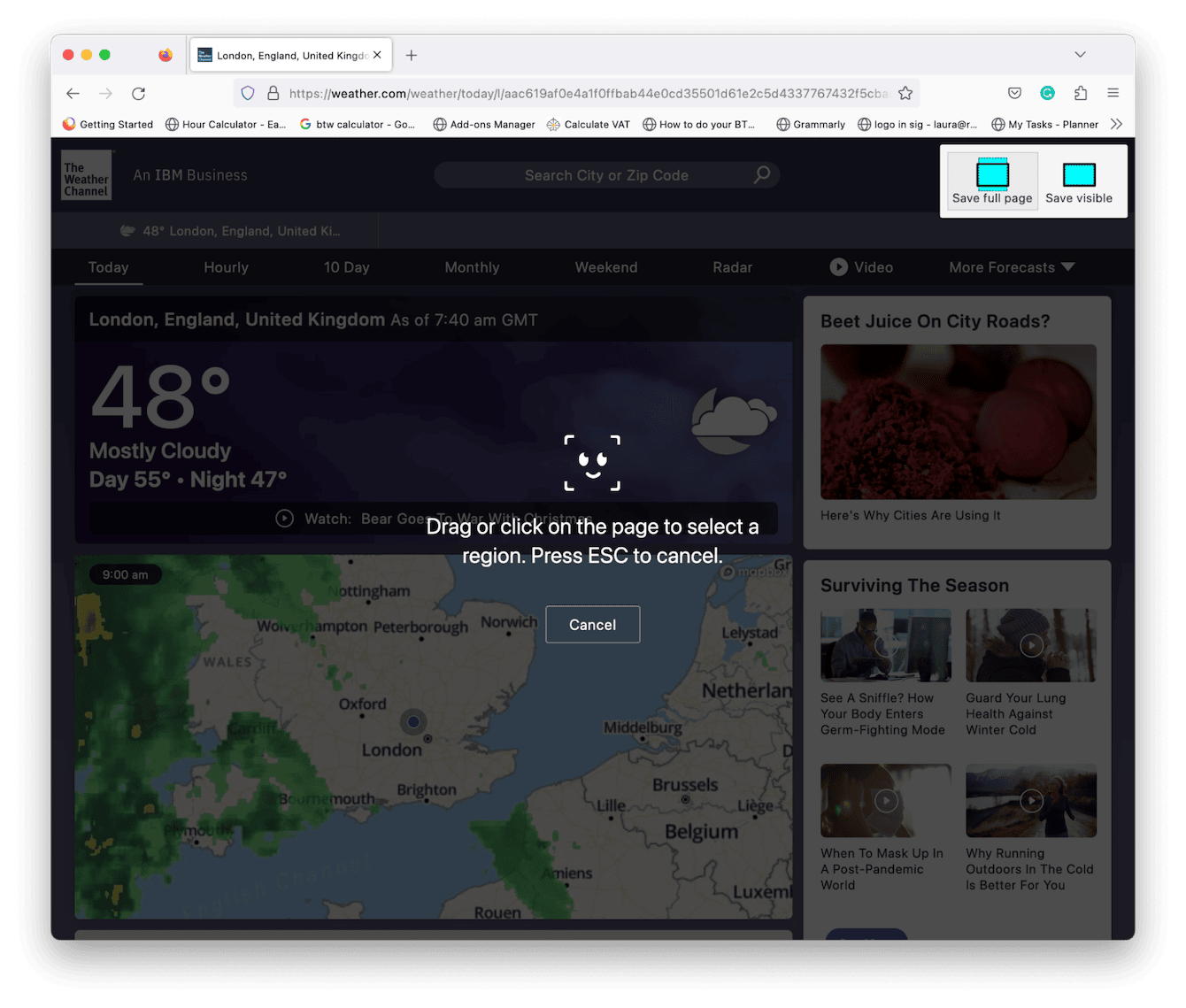Screen dimensions: 1186x1008
Task: Expand the More Forecasts dropdown
Action: click(x=1011, y=267)
